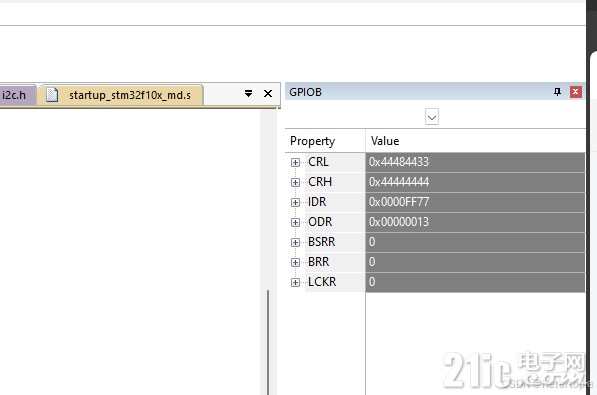
Task: Expand the CRL register row
Action: tap(295, 163)
